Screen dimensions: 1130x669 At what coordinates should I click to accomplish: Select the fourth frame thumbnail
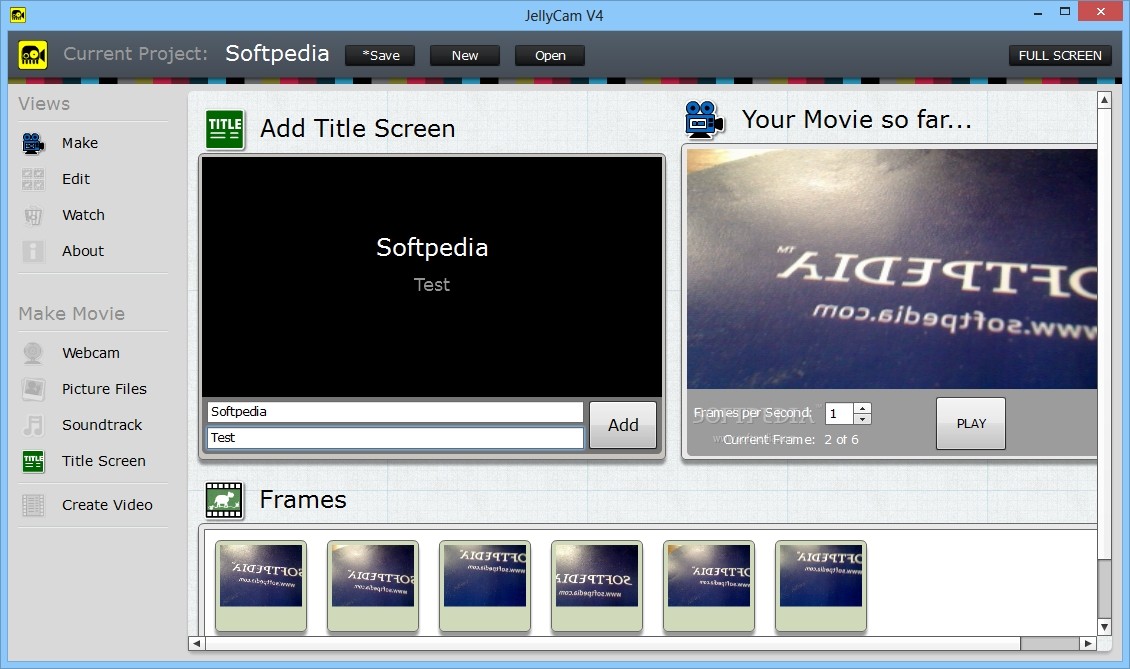tap(597, 586)
